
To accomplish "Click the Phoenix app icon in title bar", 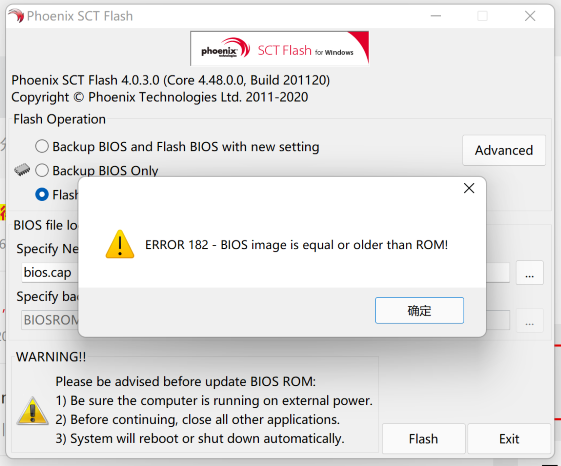I will (16, 16).
